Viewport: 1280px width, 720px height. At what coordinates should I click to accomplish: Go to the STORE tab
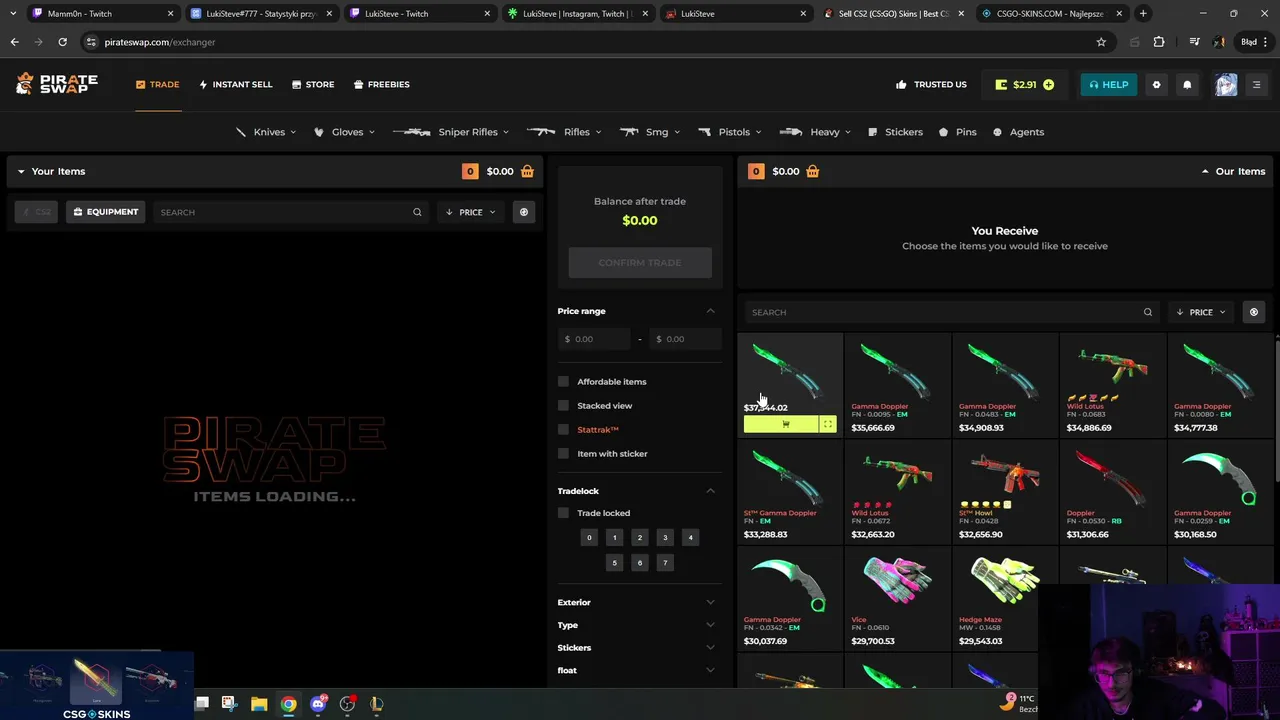coord(313,84)
